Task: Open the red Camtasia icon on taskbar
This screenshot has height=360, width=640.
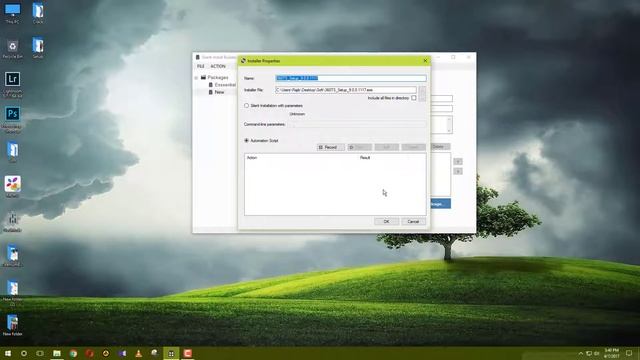Action: click(187, 353)
